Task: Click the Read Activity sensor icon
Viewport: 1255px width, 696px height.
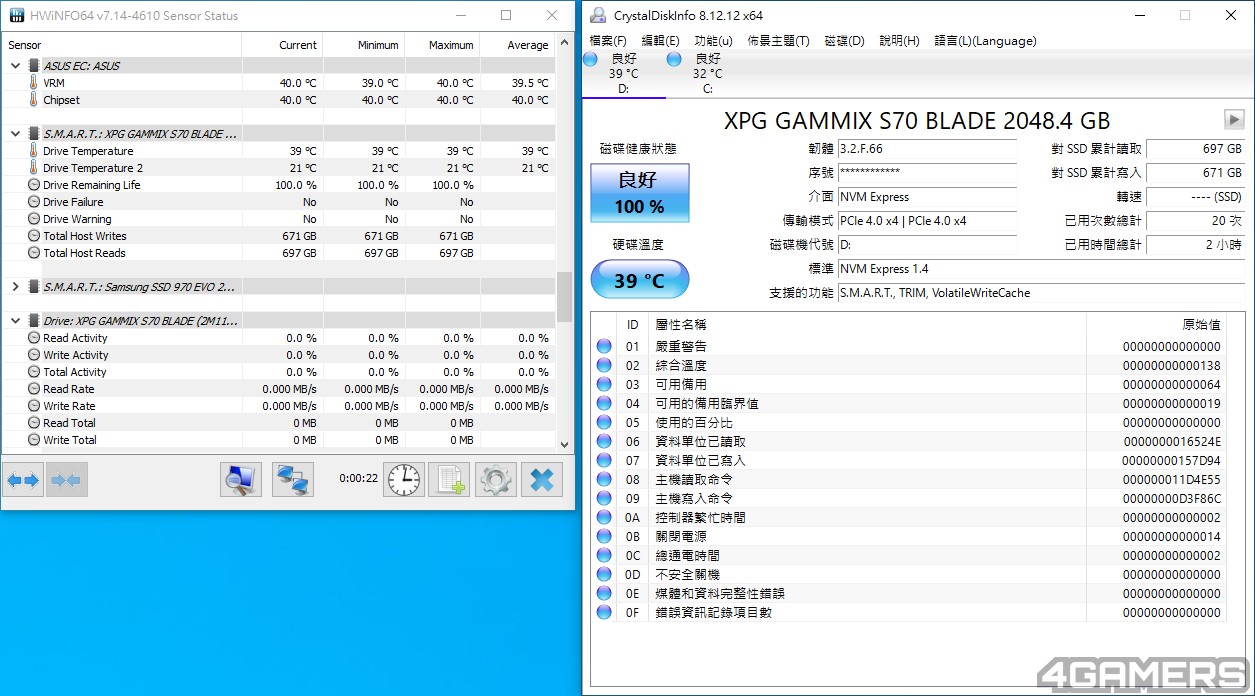Action: [x=34, y=338]
